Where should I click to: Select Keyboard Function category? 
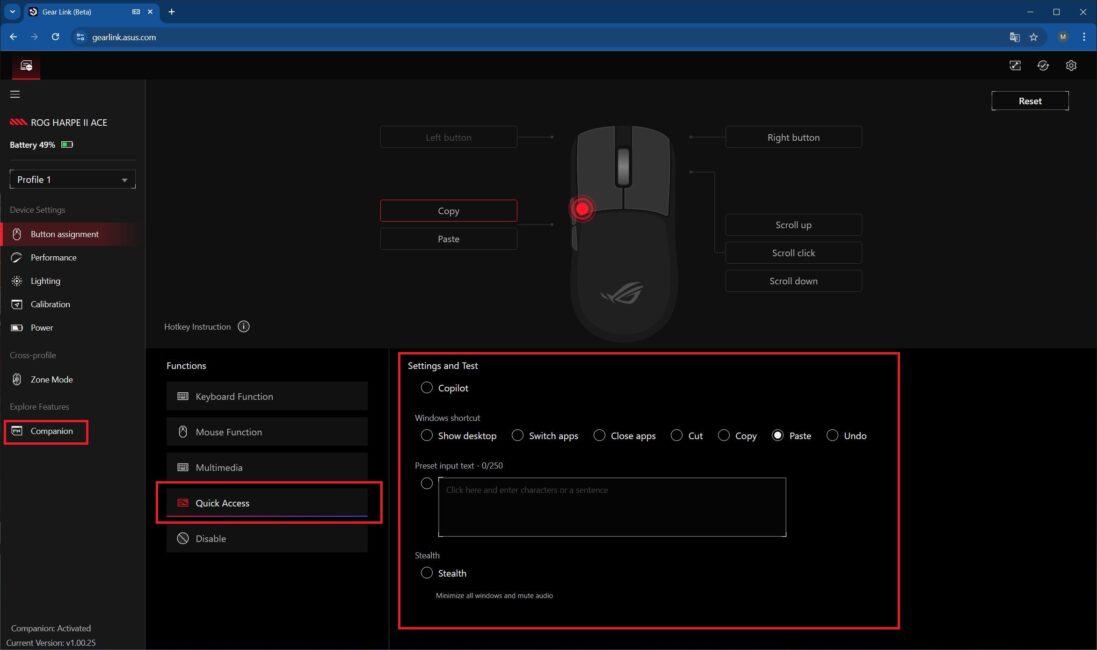pyautogui.click(x=267, y=396)
